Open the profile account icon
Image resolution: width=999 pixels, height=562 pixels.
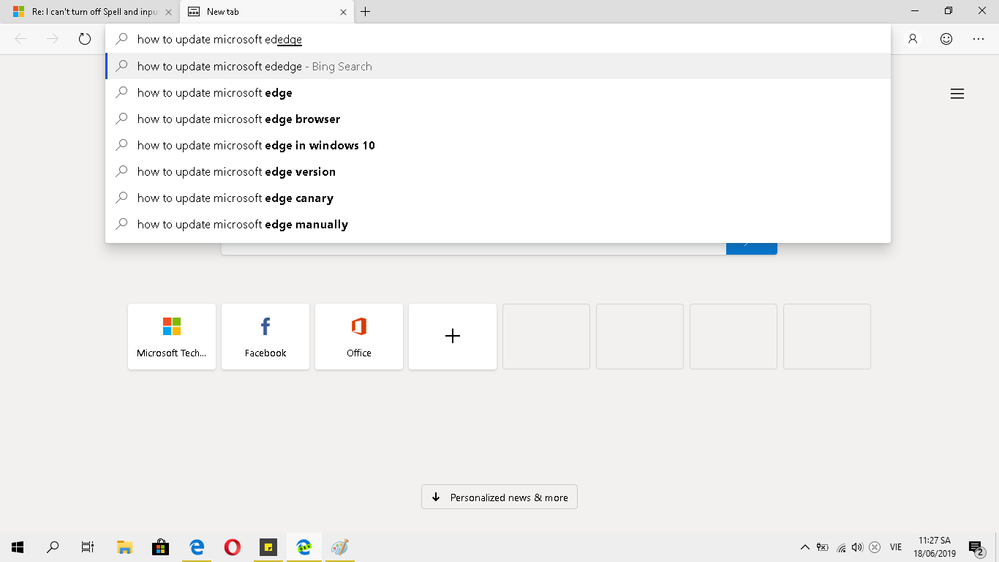point(912,39)
